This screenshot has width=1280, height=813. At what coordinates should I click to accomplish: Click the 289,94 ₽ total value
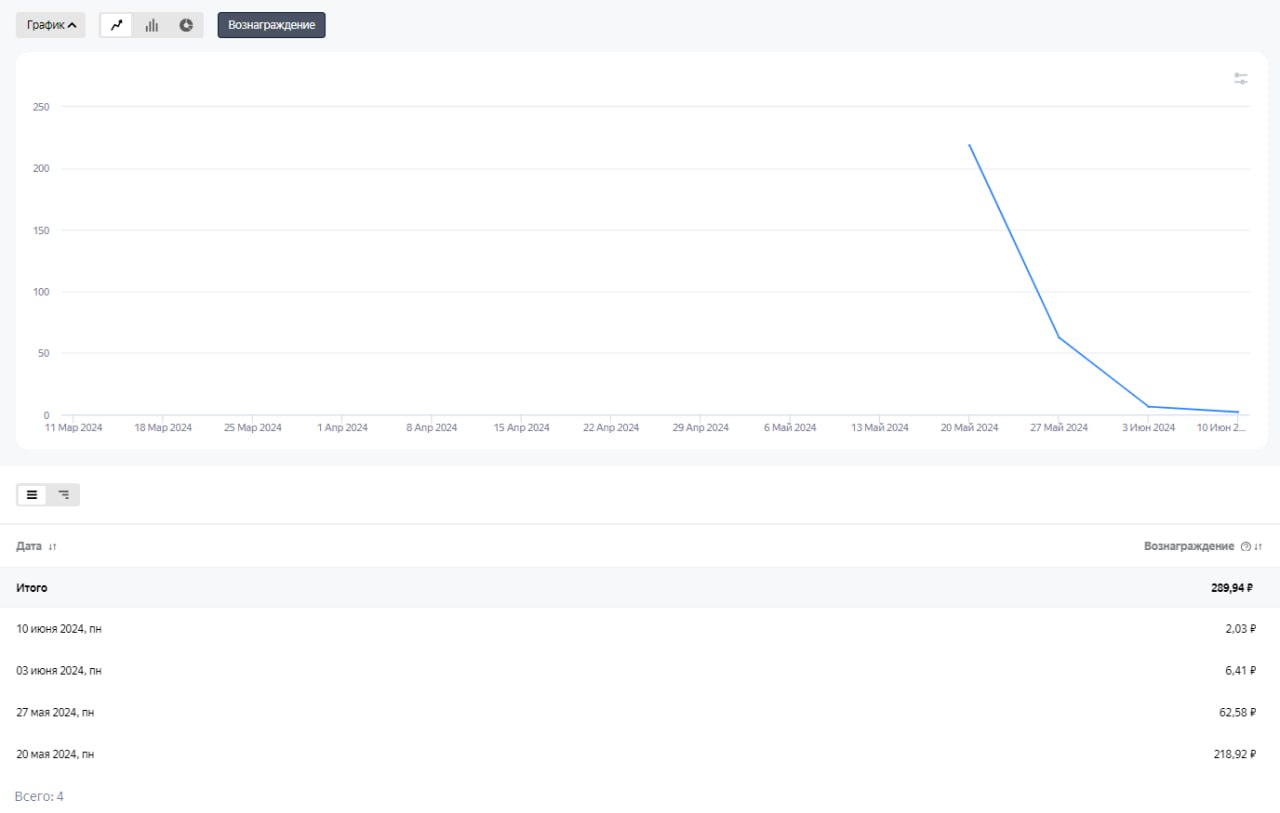click(1231, 588)
